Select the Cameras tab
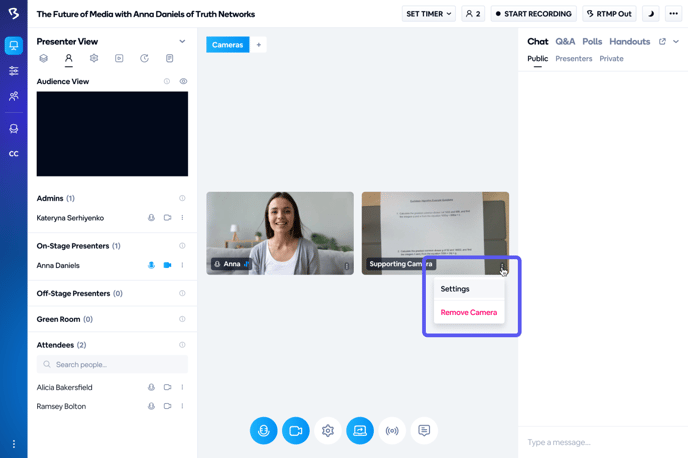Screen dimensions: 688x458 click(228, 45)
